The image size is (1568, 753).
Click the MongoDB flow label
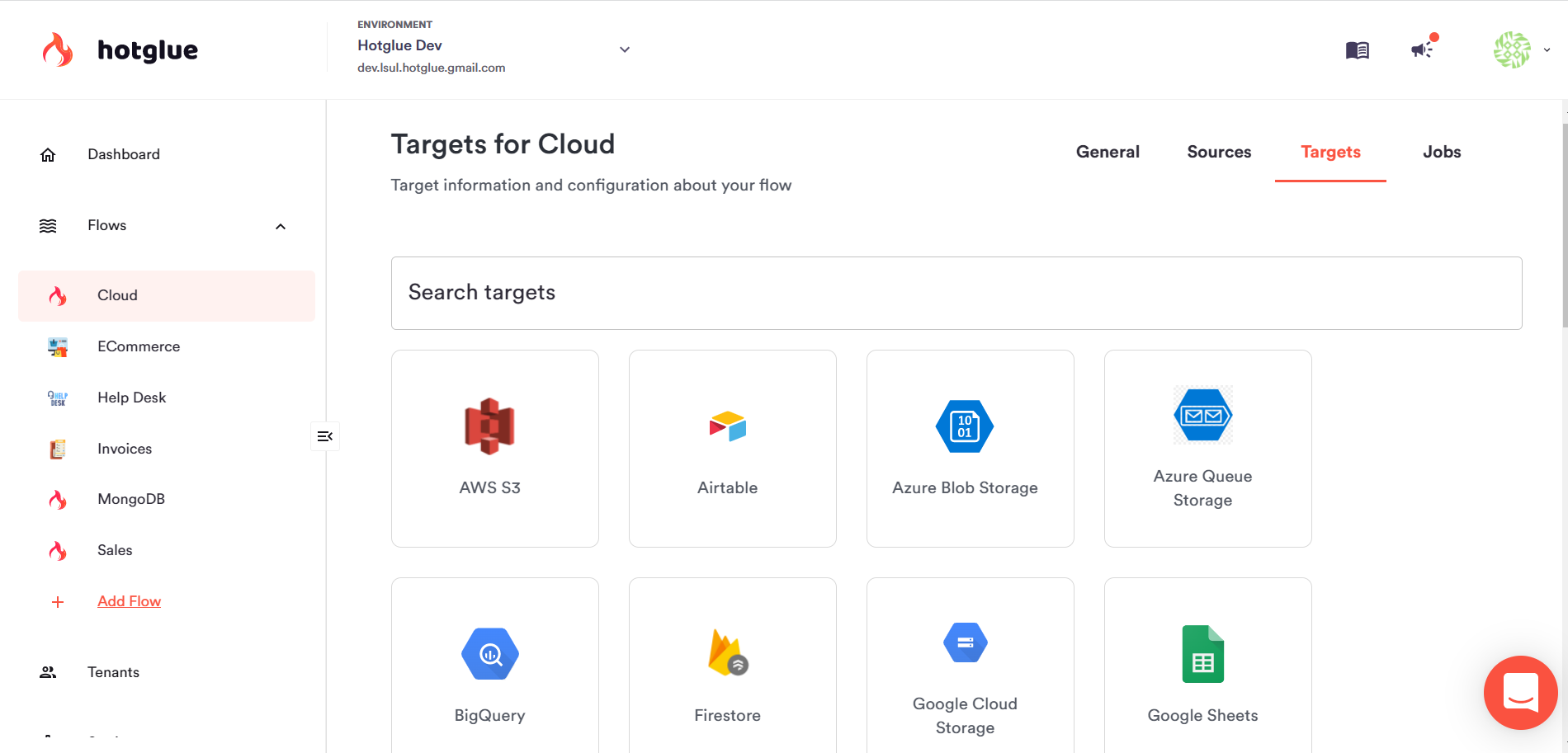[131, 499]
